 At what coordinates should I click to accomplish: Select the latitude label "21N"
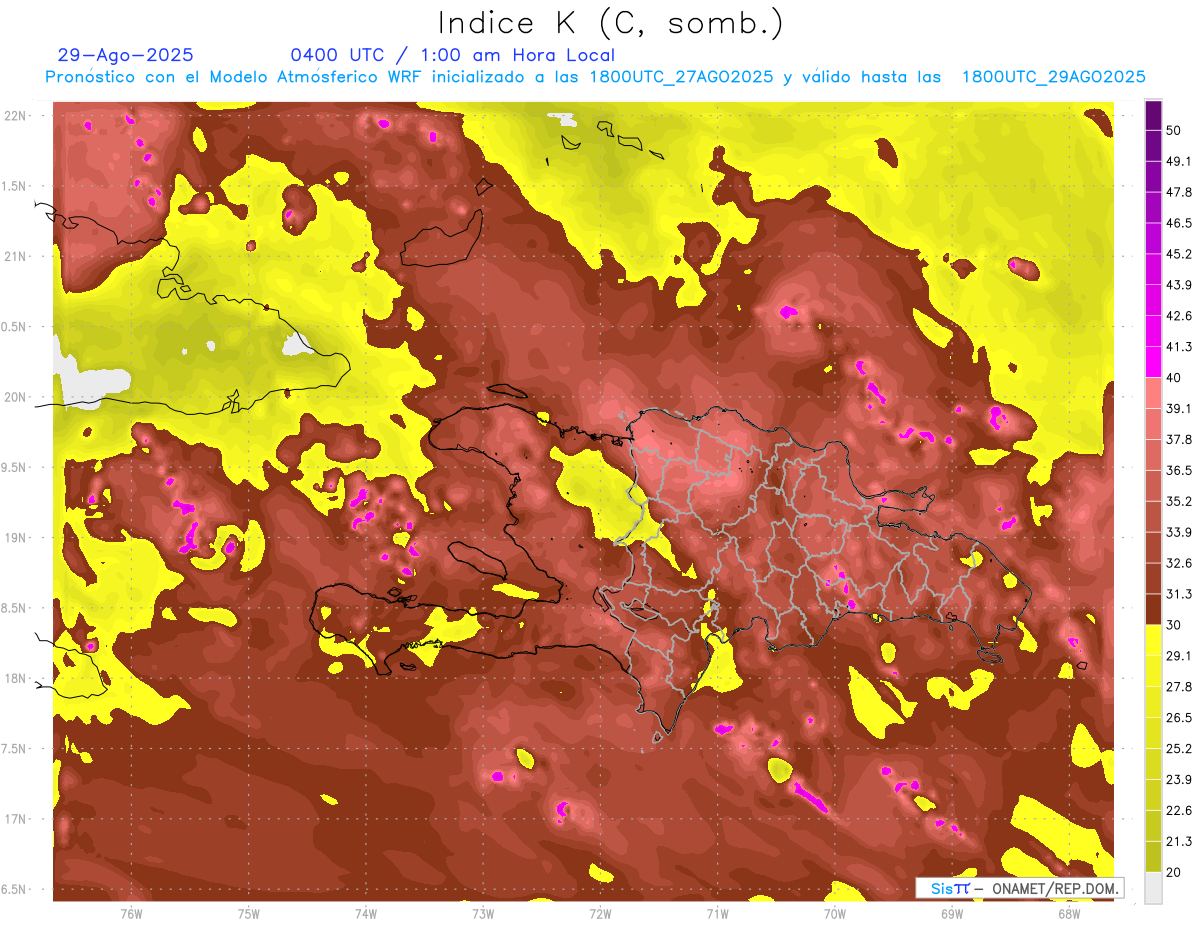15,256
